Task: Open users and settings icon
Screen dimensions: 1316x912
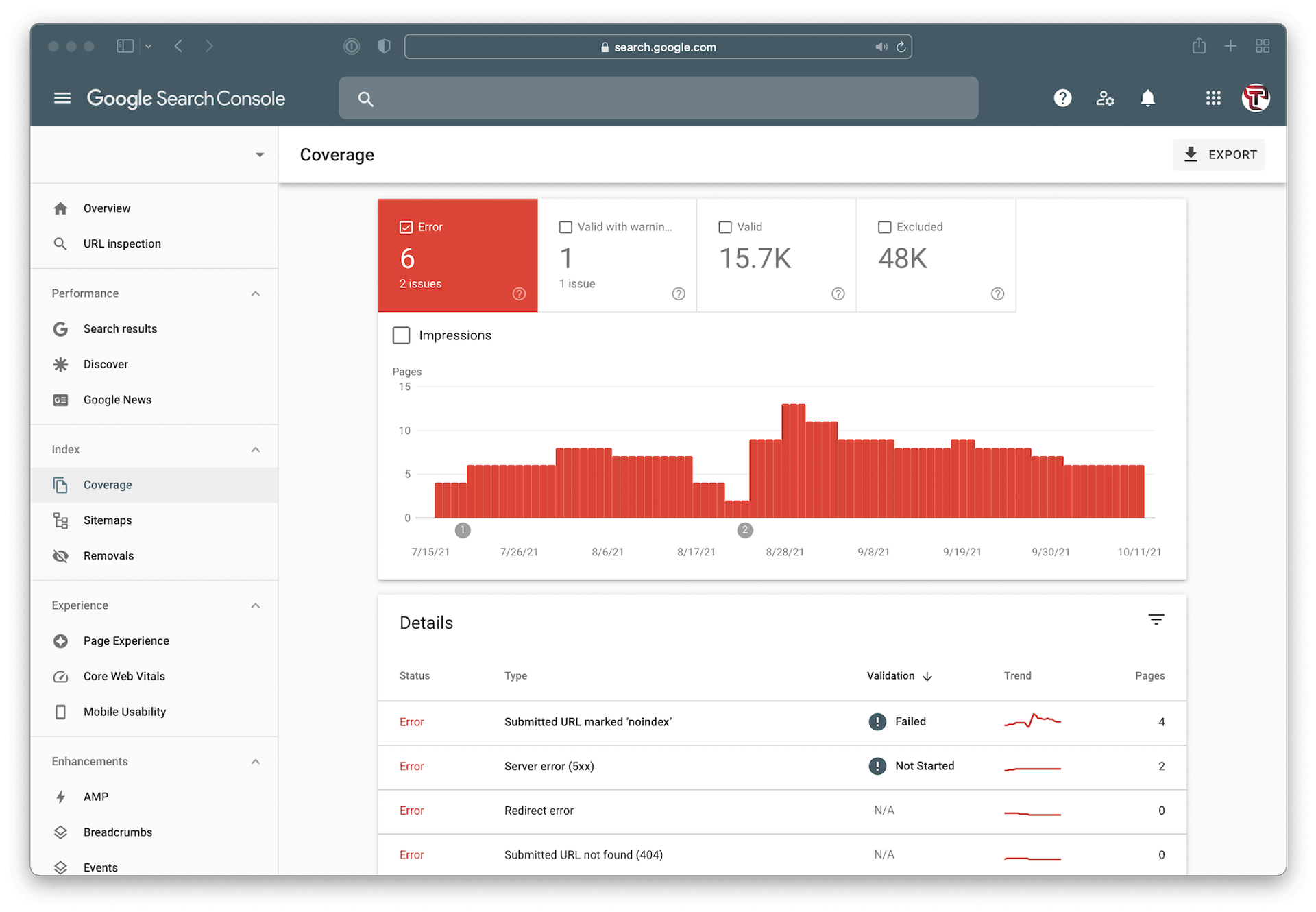Action: [x=1105, y=98]
